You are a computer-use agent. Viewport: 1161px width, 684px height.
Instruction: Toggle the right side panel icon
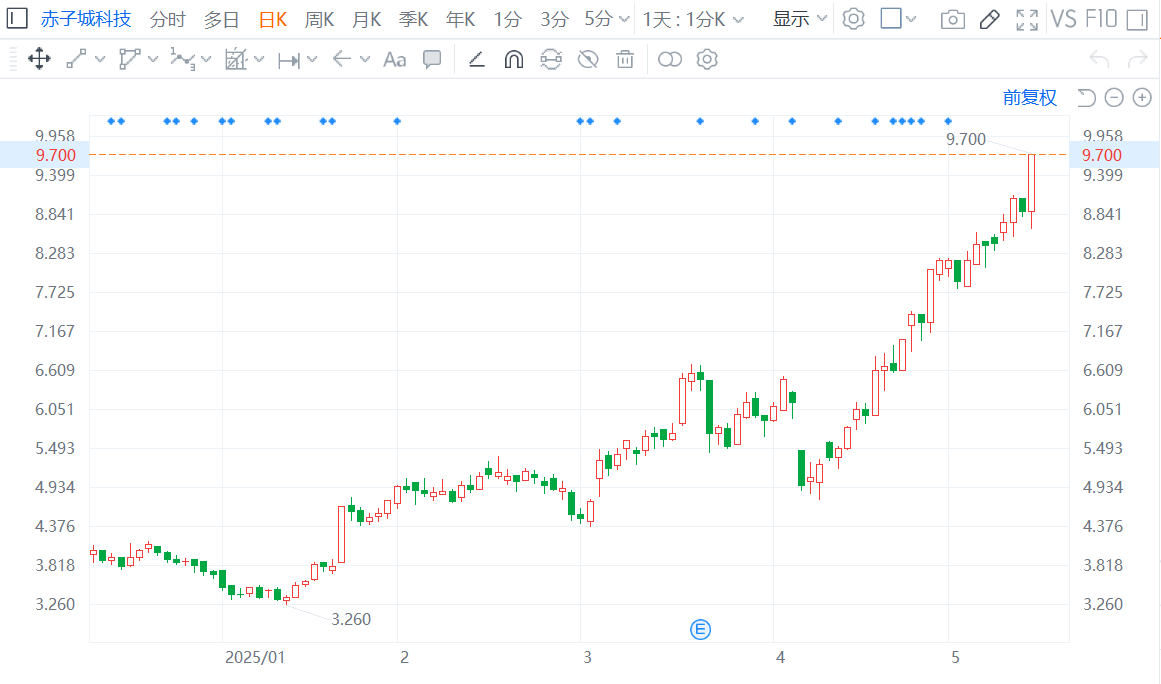pos(1137,19)
